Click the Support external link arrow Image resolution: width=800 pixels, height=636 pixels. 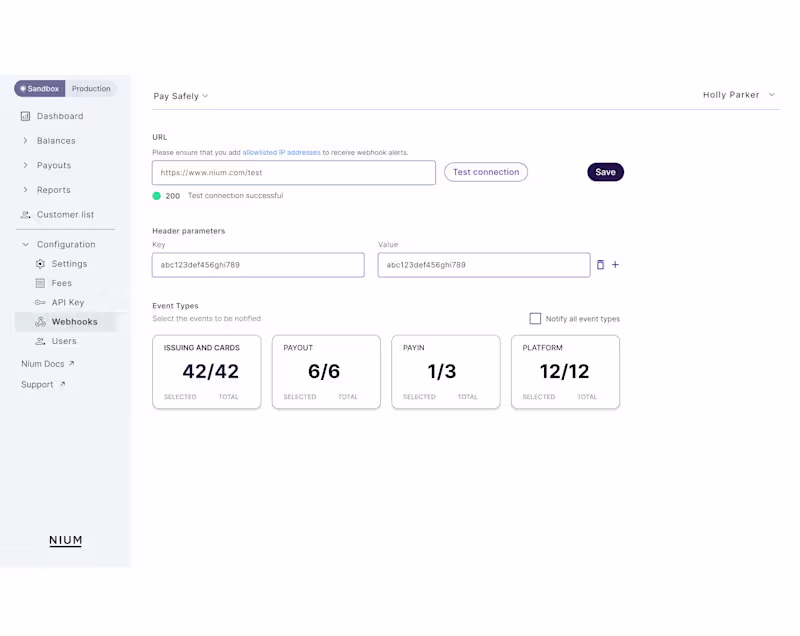pyautogui.click(x=62, y=384)
